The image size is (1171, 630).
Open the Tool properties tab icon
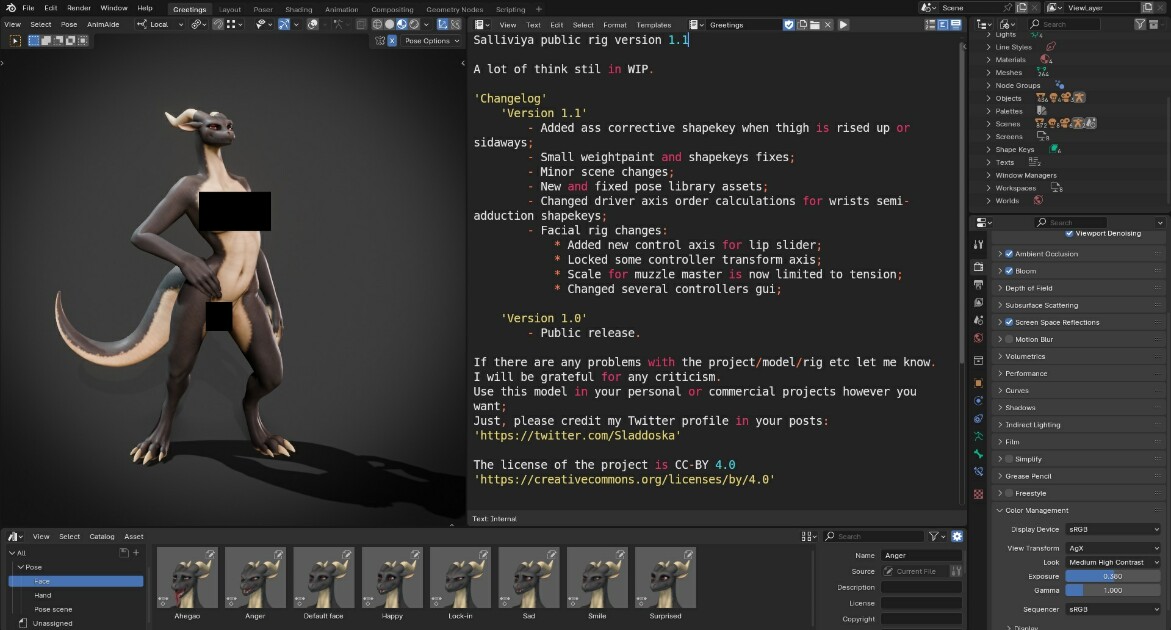click(978, 245)
